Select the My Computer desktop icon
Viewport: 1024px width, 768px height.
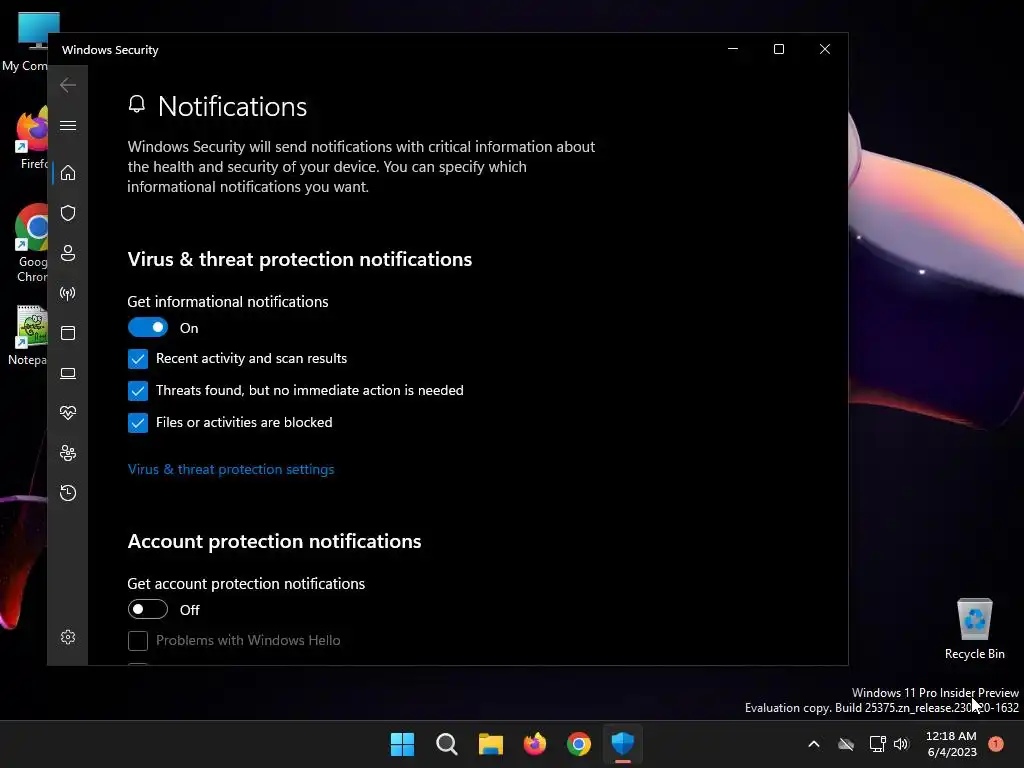(x=25, y=42)
